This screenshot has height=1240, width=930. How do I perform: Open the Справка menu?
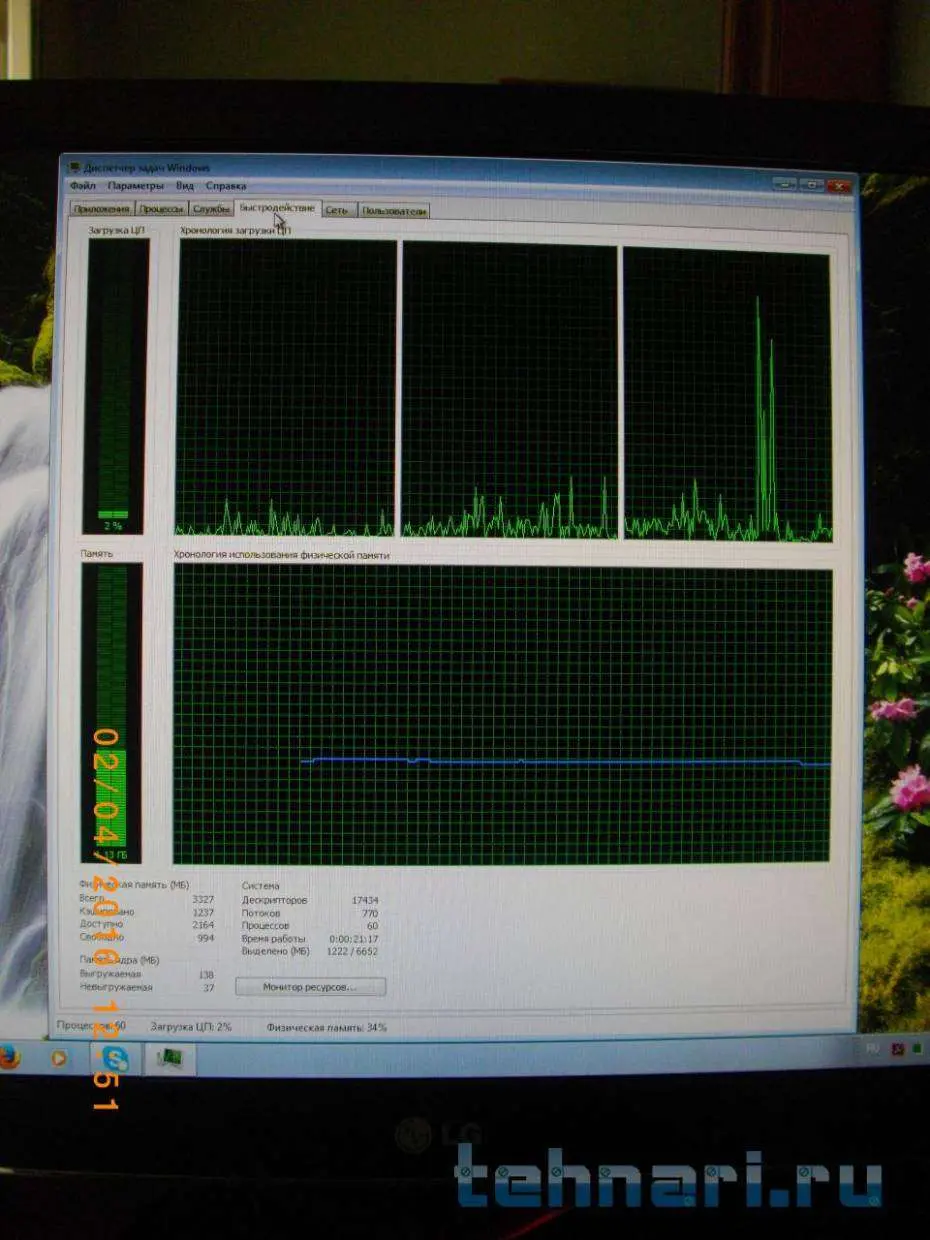coord(226,186)
